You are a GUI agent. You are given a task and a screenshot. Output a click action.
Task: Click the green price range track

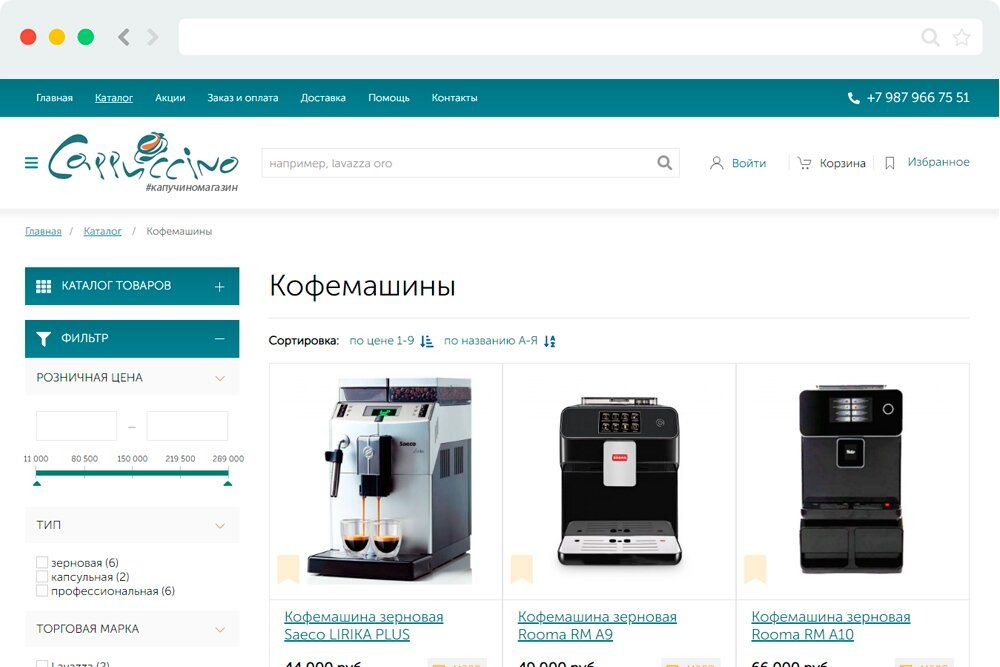pos(132,473)
